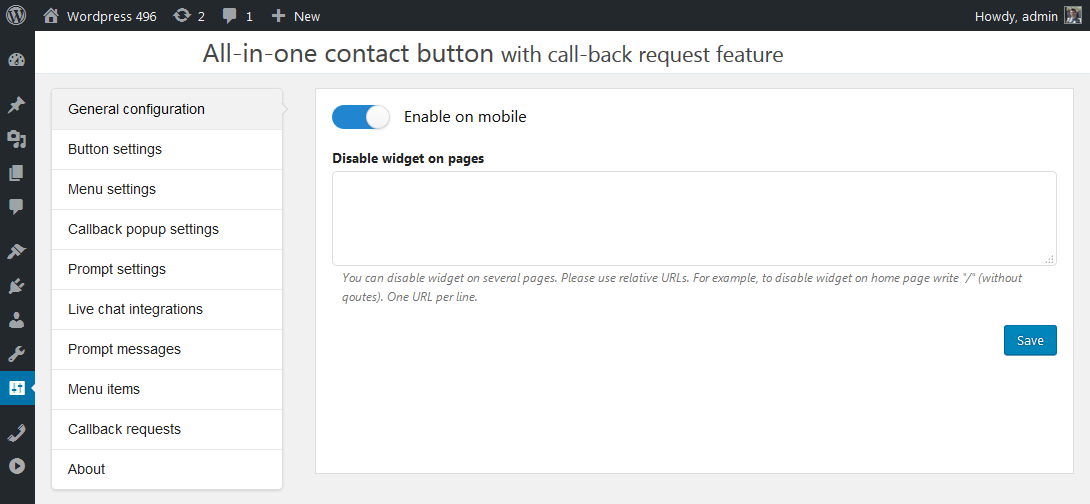1090x504 pixels.
Task: Open the Media library icon
Action: click(17, 139)
